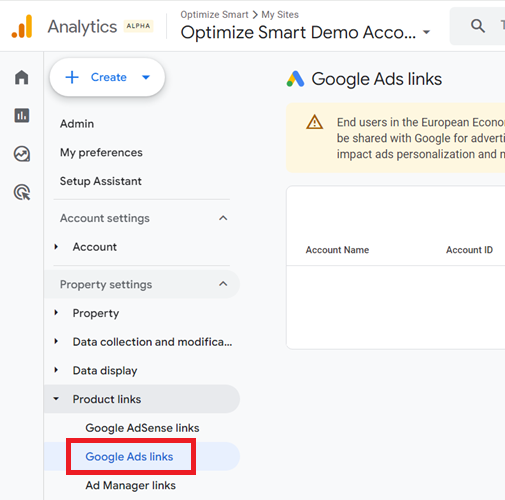Click the warning triangle icon in banner
505x500 pixels.
[x=314, y=122]
